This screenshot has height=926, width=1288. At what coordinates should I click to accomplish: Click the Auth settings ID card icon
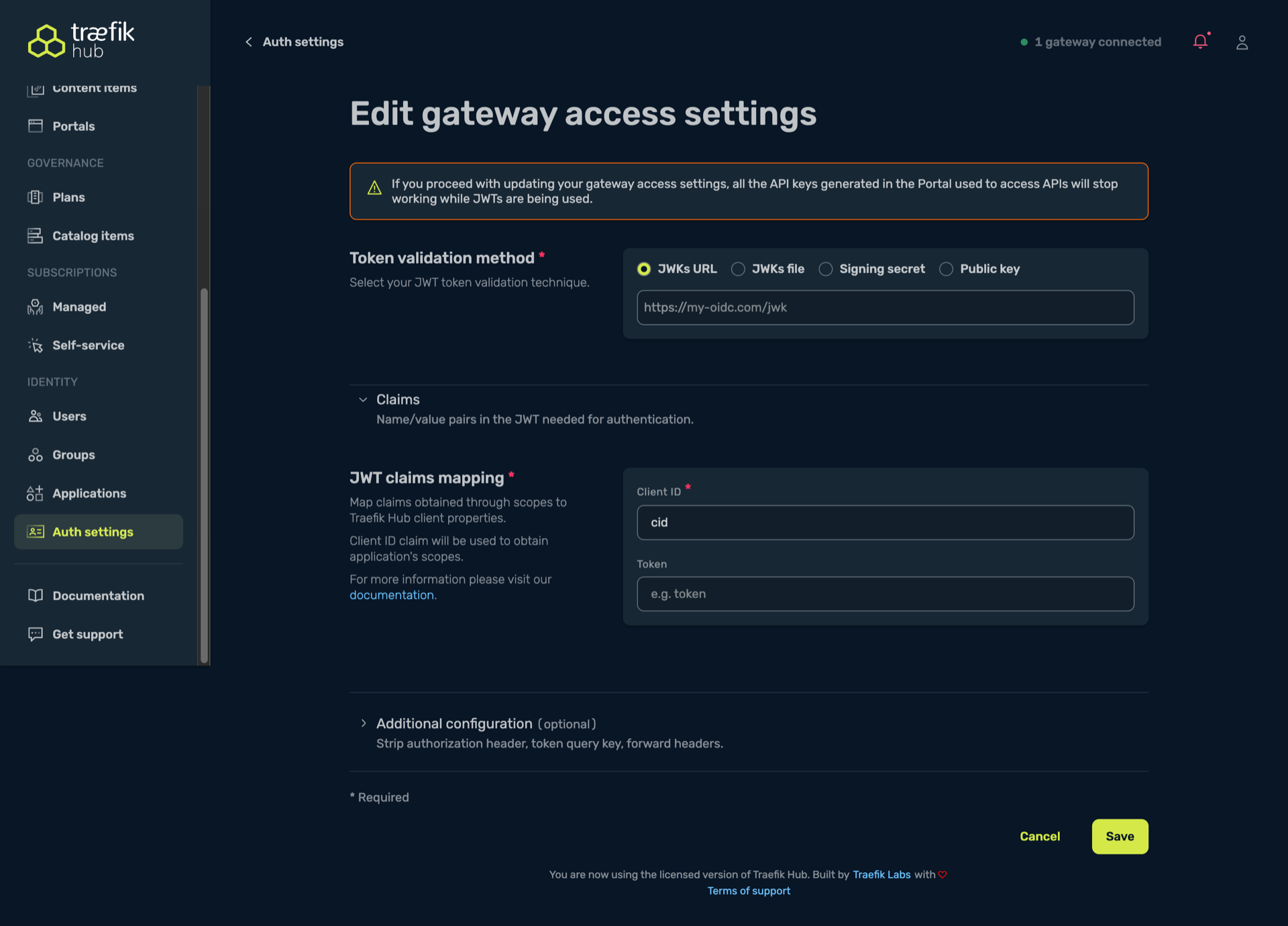pos(36,531)
